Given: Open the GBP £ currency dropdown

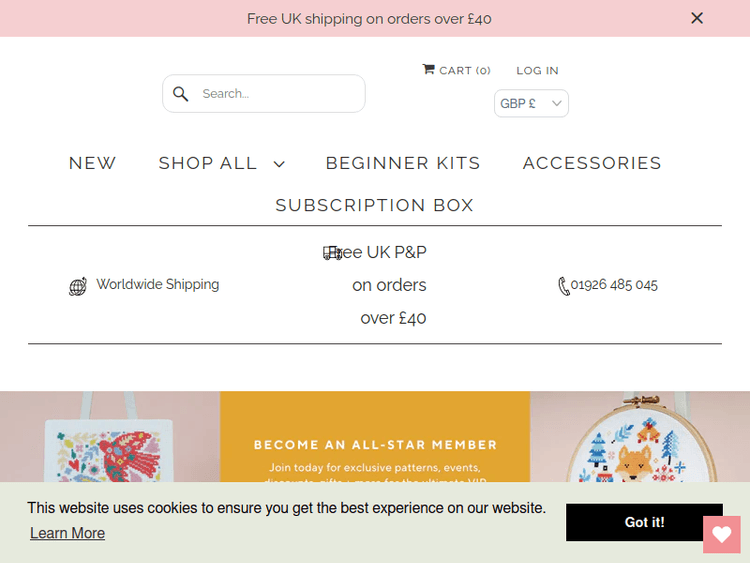Looking at the screenshot, I should (x=531, y=103).
